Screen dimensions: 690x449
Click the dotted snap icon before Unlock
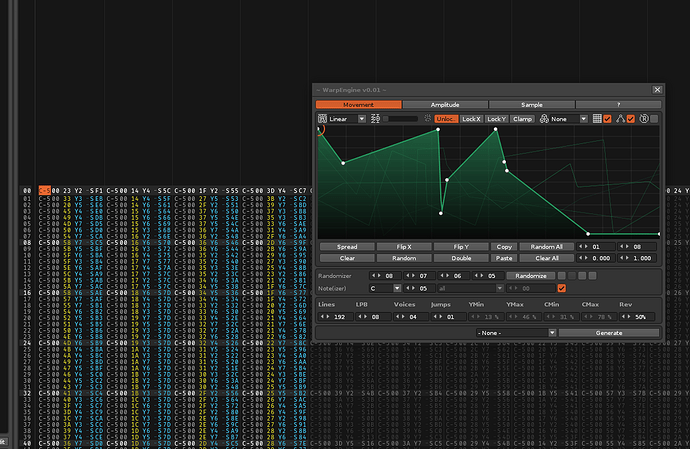[427, 118]
